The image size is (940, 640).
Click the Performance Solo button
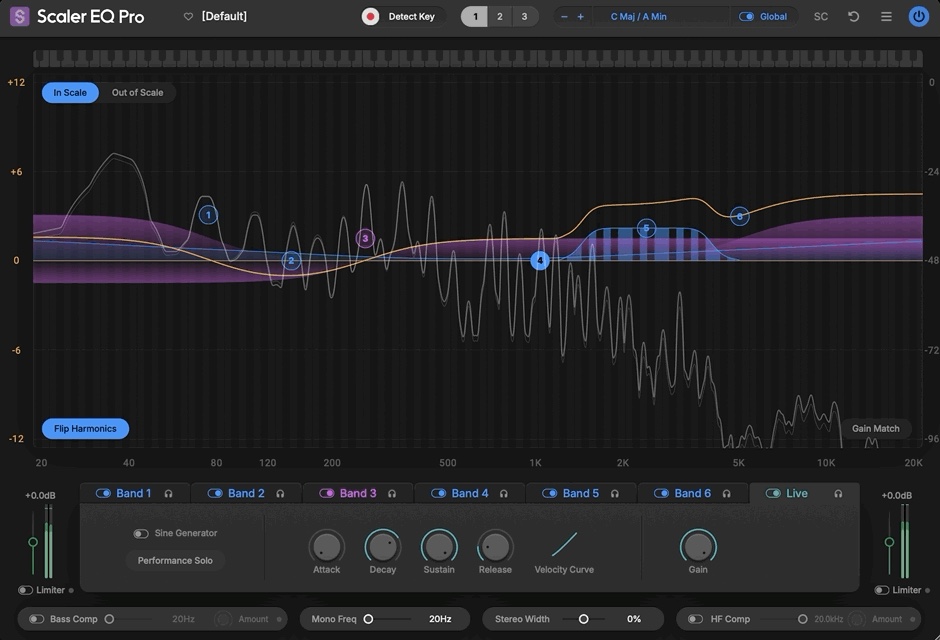[x=175, y=560]
